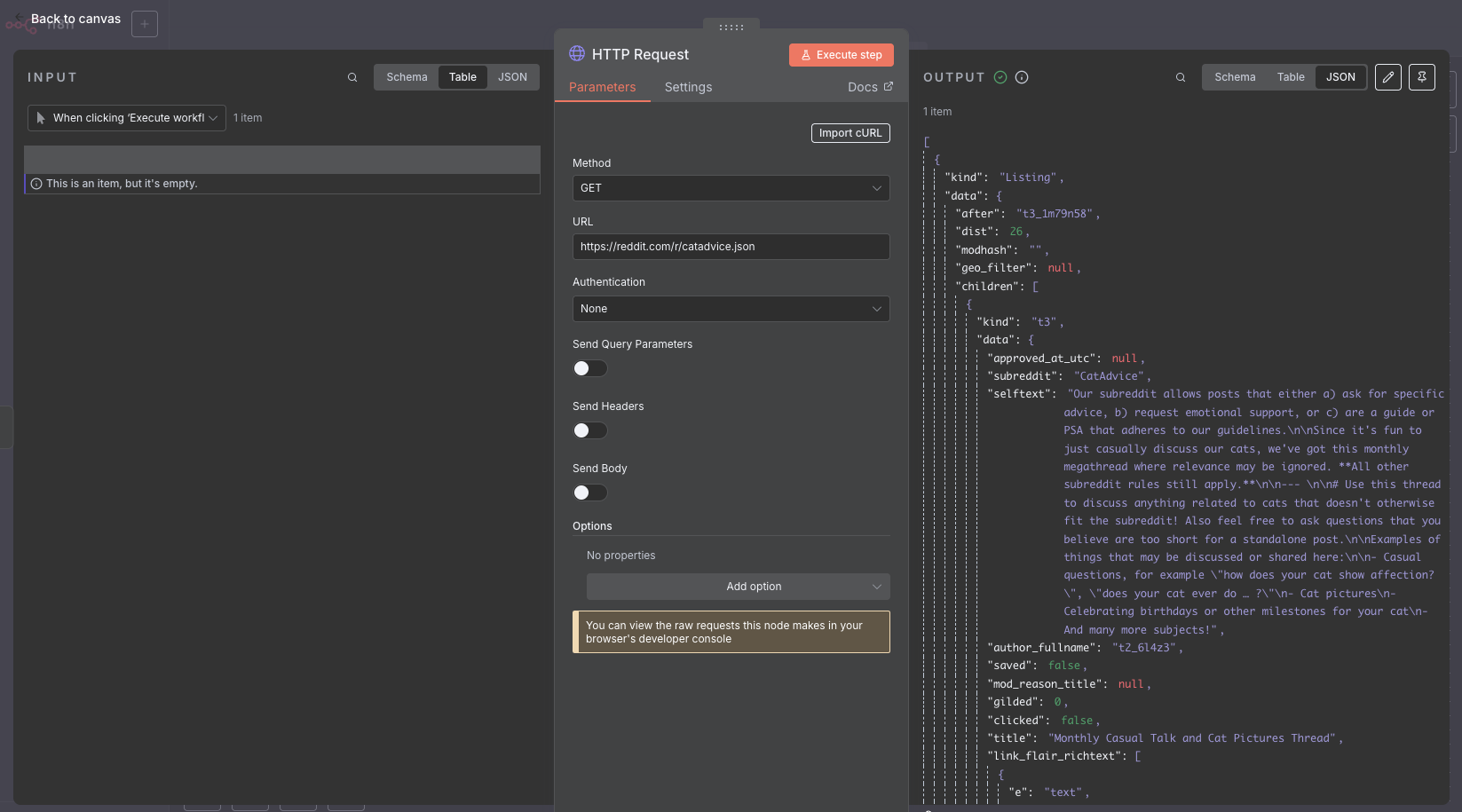
Task: Click the empty item info icon in INPUT
Action: point(36,184)
